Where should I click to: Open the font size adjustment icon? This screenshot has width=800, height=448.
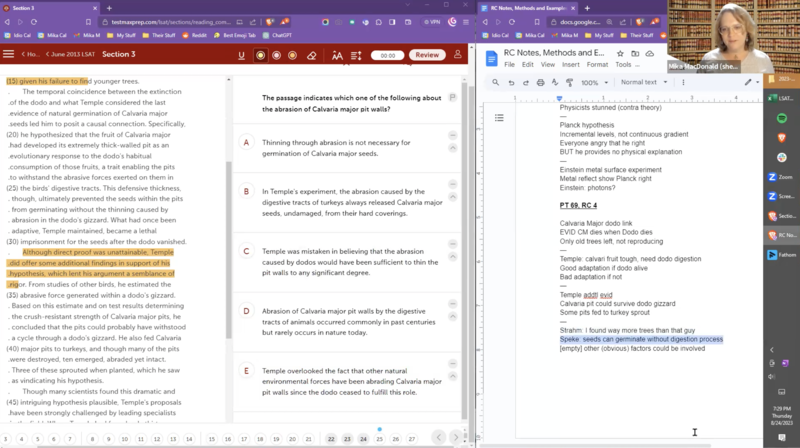337,55
